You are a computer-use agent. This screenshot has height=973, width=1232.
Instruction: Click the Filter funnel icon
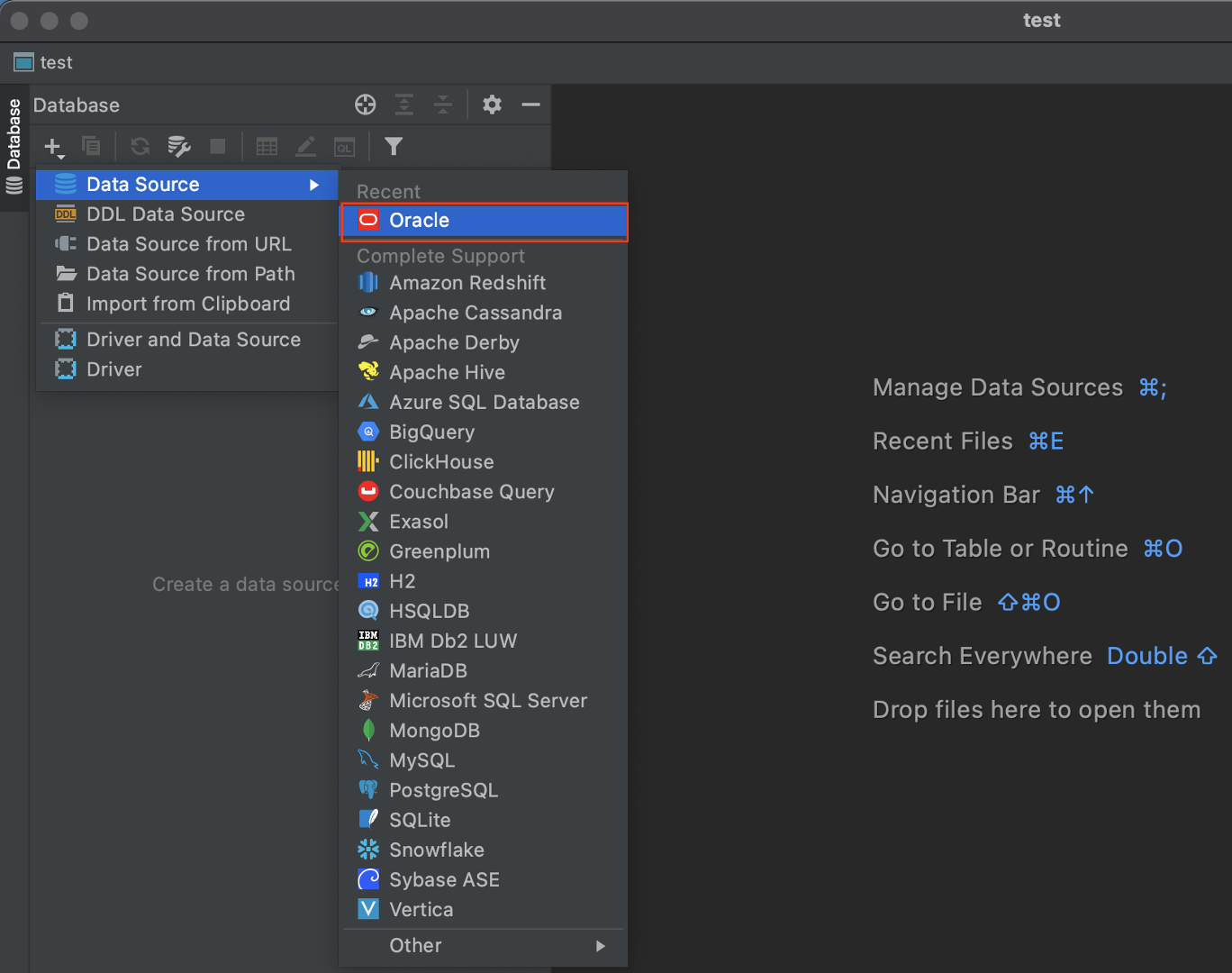[x=394, y=146]
